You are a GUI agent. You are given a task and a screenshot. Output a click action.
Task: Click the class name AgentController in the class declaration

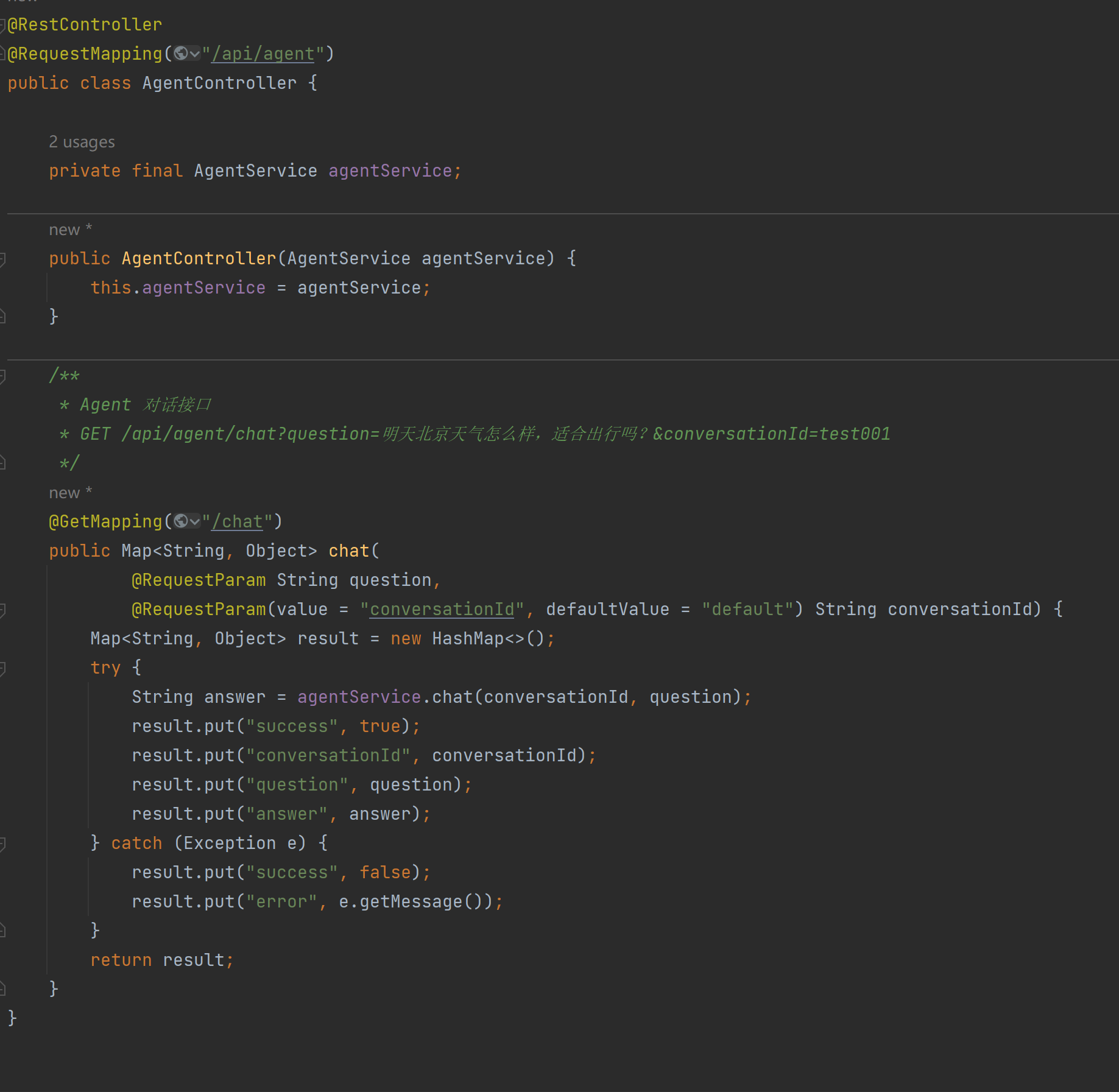[x=219, y=83]
